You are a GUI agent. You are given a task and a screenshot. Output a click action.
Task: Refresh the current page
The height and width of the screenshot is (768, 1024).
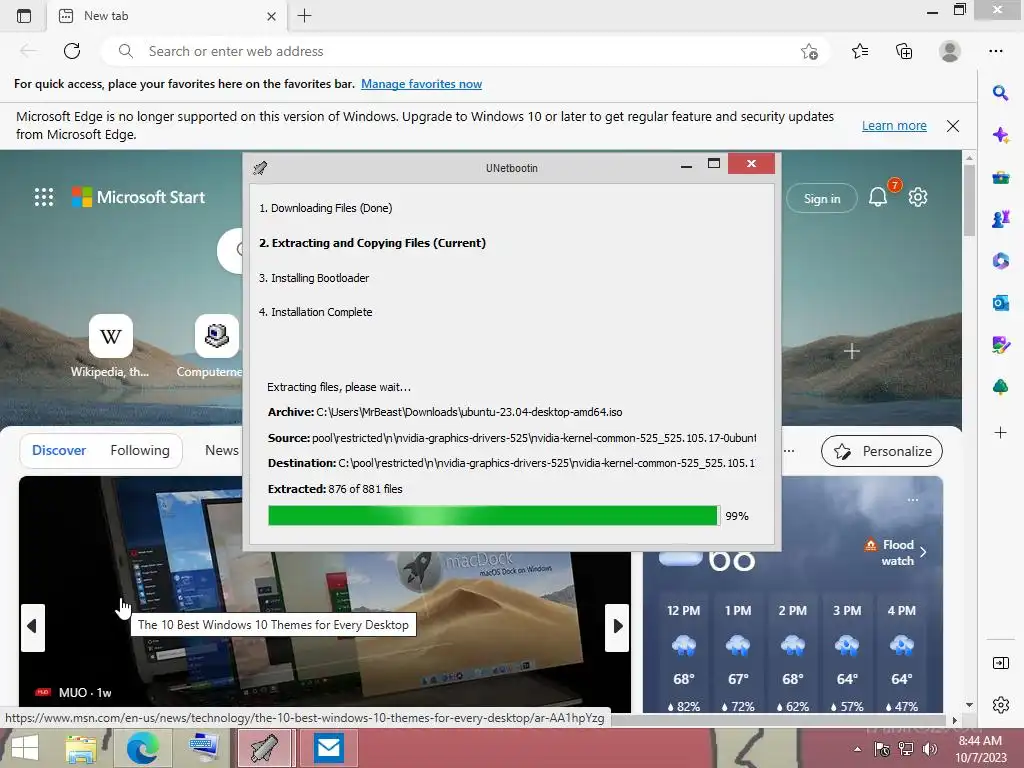[72, 51]
